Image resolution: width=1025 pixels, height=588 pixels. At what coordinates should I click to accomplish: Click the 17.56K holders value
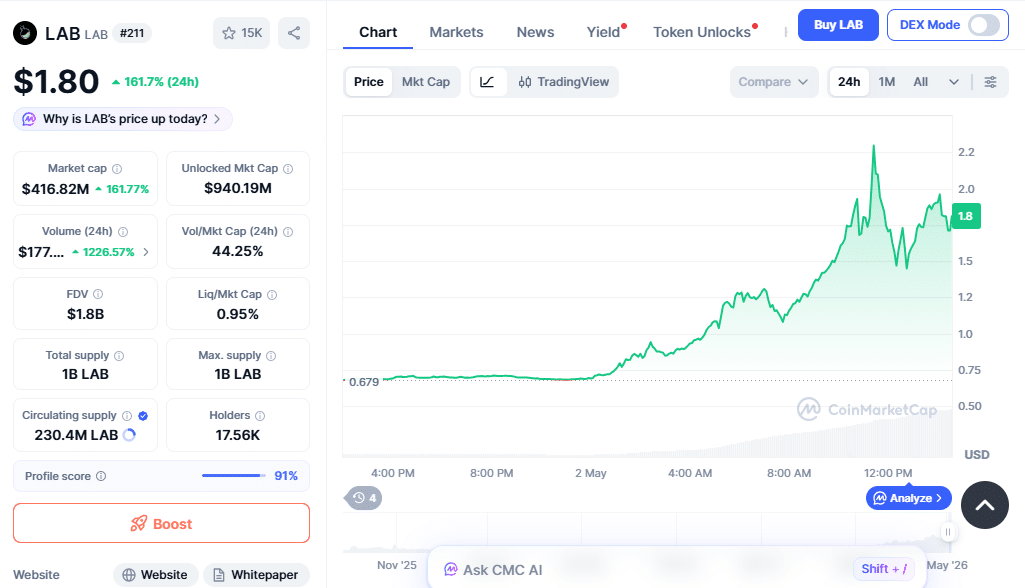(x=238, y=435)
